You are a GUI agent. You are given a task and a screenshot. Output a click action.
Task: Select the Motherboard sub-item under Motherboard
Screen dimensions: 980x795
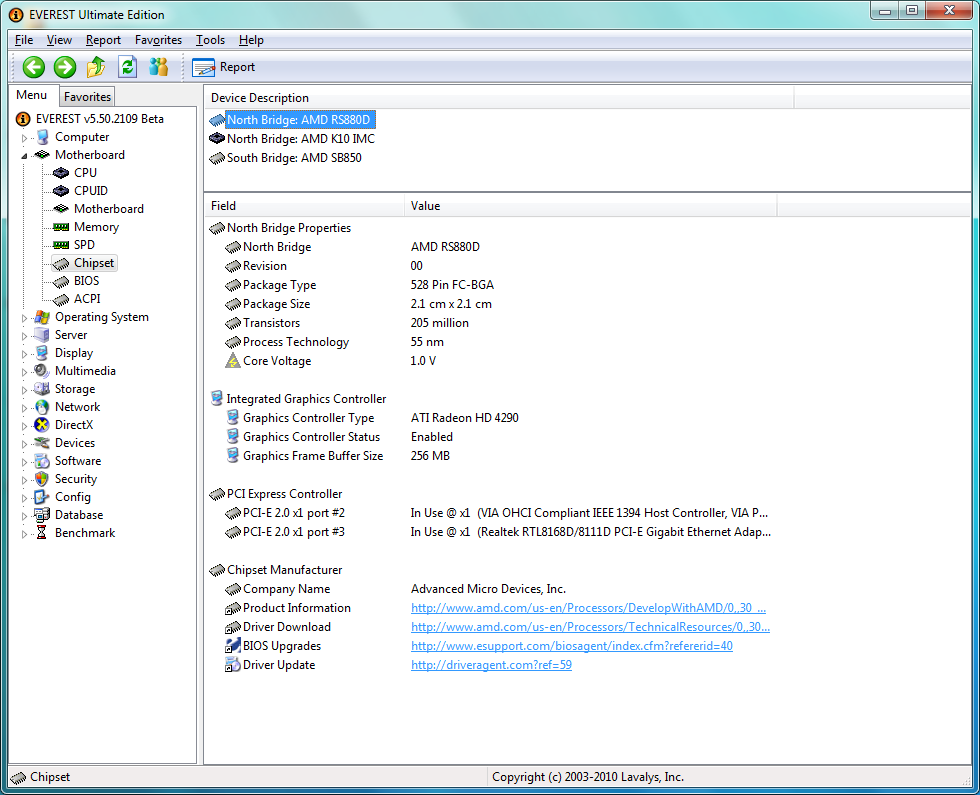[109, 209]
